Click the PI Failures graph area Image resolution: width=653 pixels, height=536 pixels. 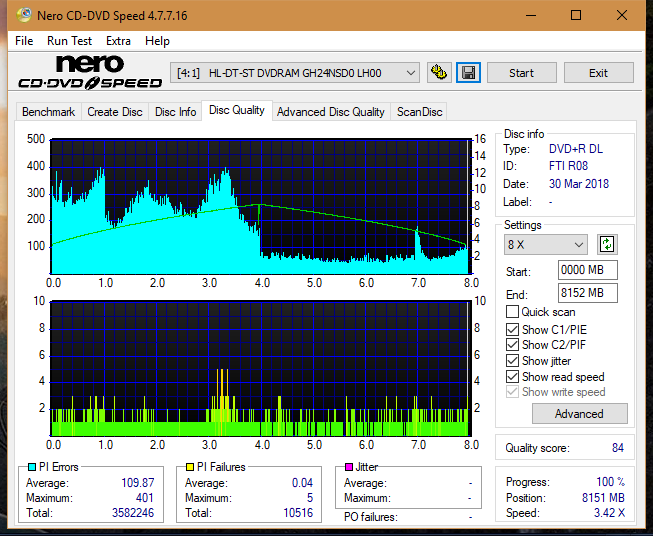point(261,369)
